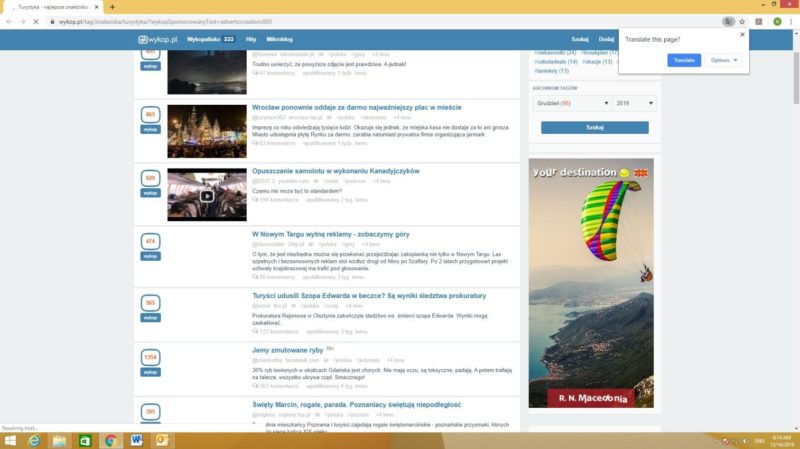Click wykop button under 474 votes
This screenshot has height=449, width=800.
(150, 256)
